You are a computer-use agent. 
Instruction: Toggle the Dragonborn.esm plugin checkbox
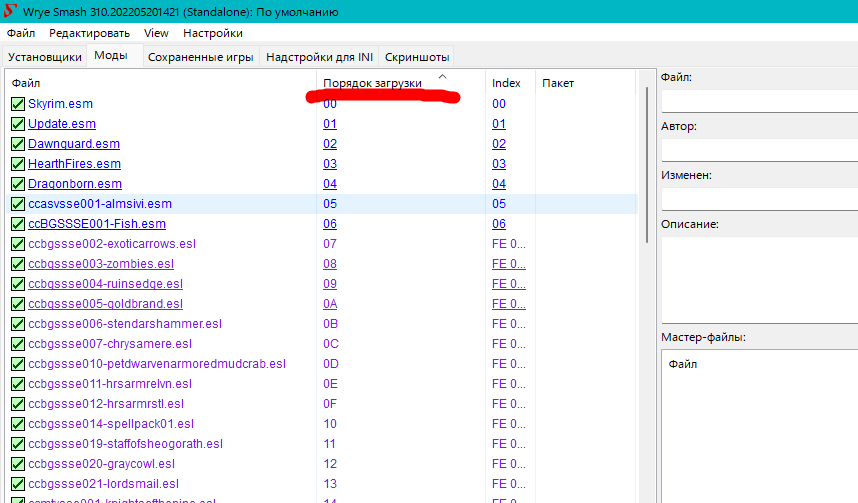(18, 184)
